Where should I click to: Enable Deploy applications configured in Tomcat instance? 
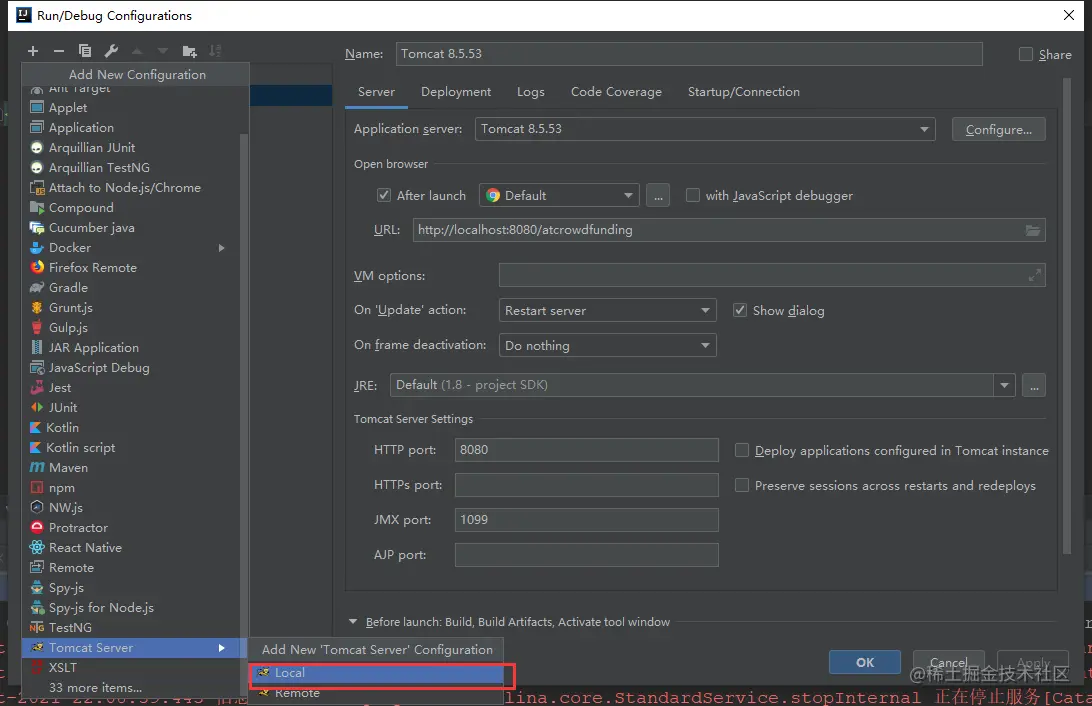coord(742,450)
